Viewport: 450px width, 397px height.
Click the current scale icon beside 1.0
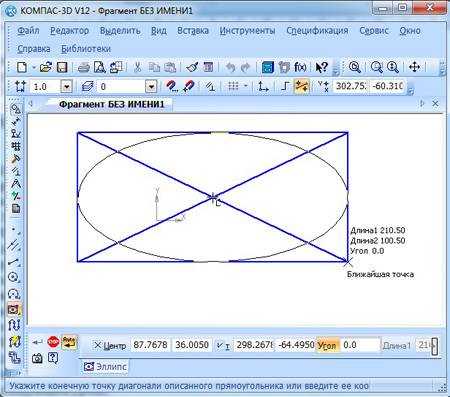click(x=20, y=86)
